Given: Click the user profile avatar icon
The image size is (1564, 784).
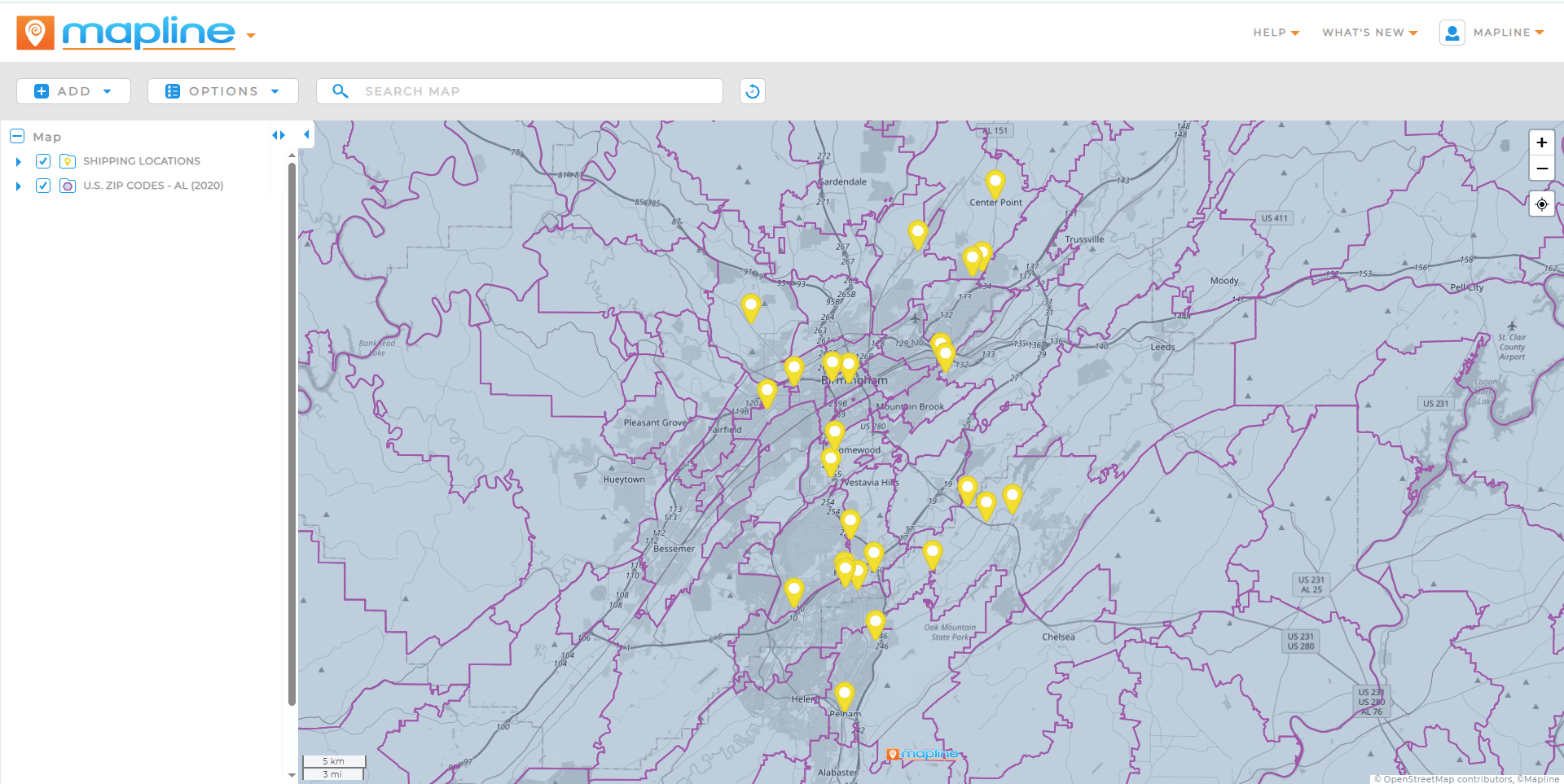Looking at the screenshot, I should (x=1452, y=33).
